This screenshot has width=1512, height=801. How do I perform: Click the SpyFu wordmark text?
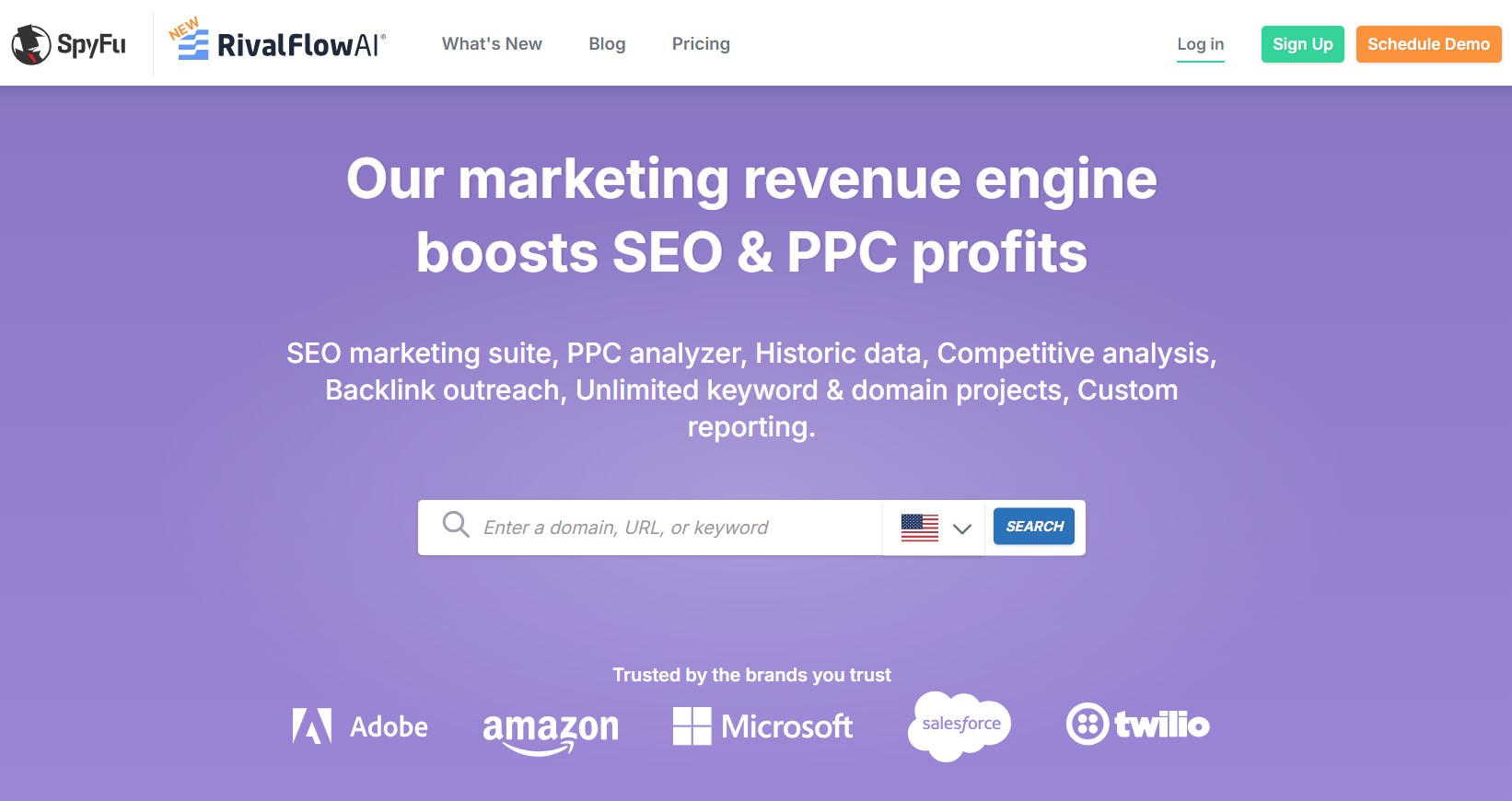[x=91, y=44]
